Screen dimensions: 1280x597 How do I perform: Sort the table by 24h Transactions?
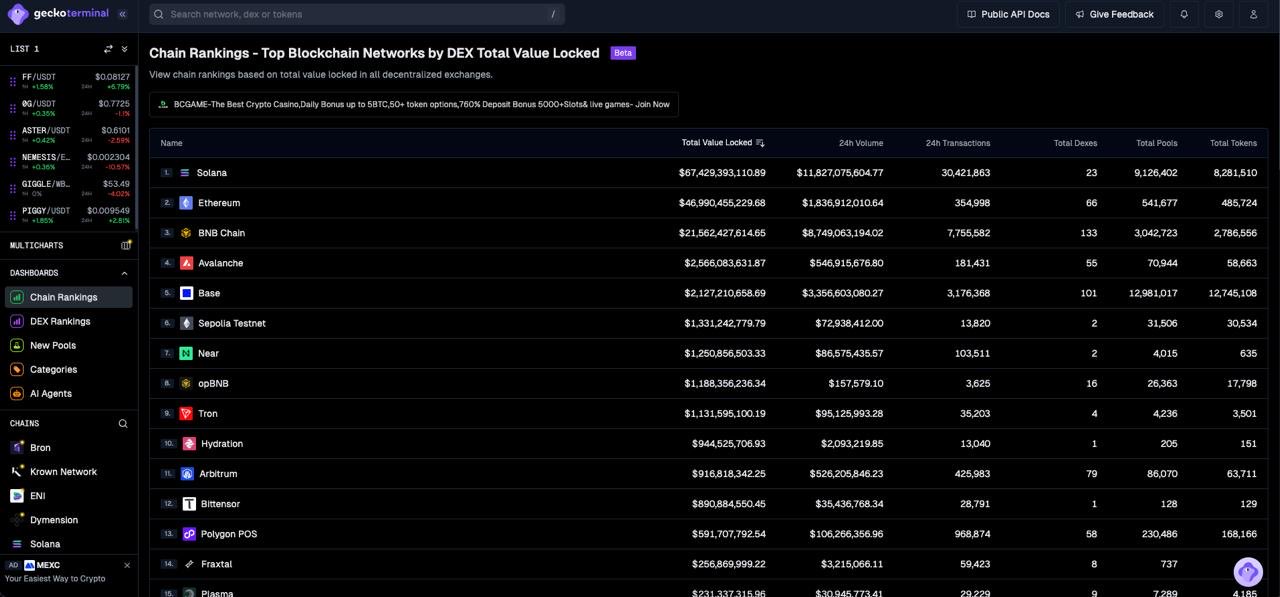click(957, 143)
